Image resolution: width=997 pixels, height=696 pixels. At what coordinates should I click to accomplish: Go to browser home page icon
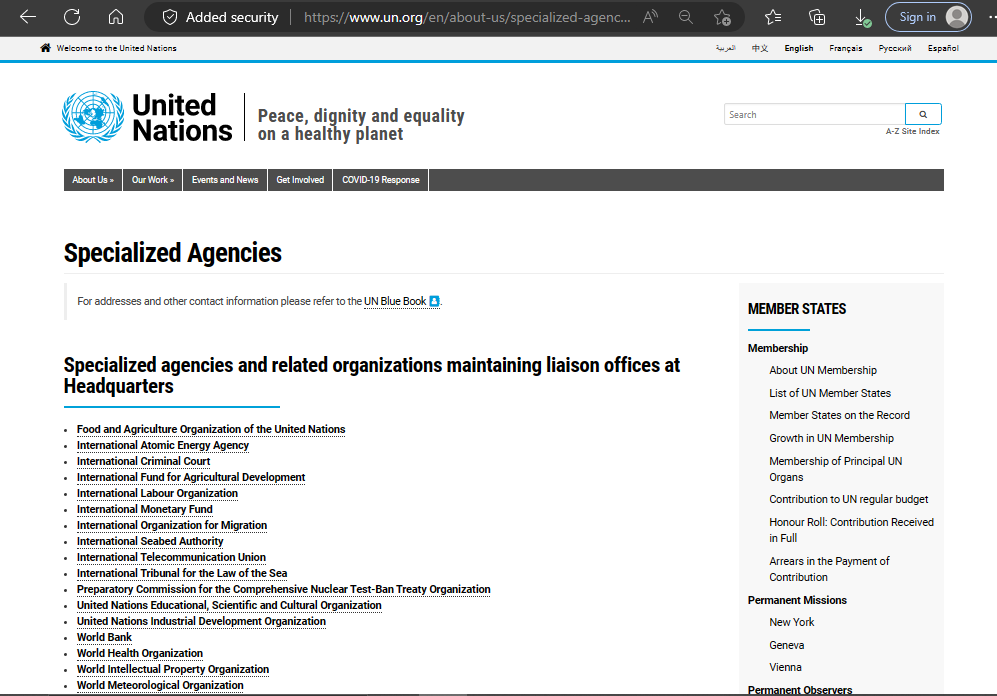[116, 17]
